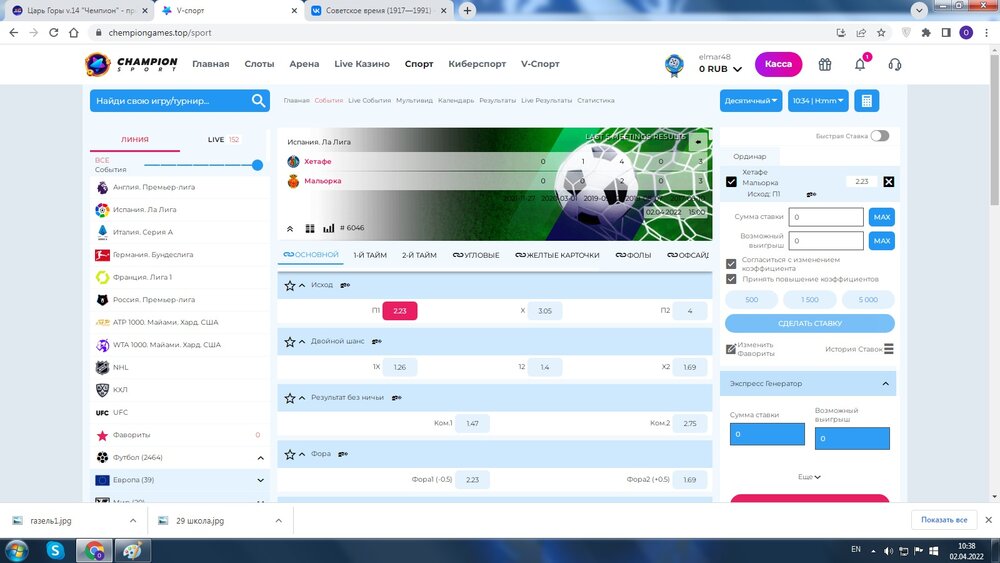The height and width of the screenshot is (563, 1000).
Task: Click the Windows Start button
Action: (16, 550)
